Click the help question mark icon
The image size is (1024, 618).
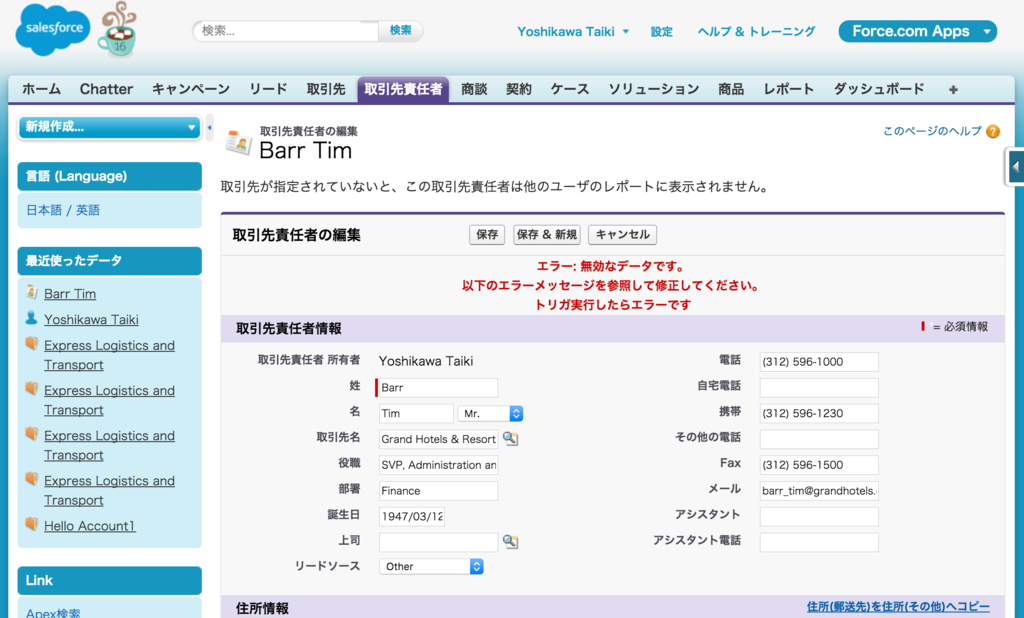993,131
